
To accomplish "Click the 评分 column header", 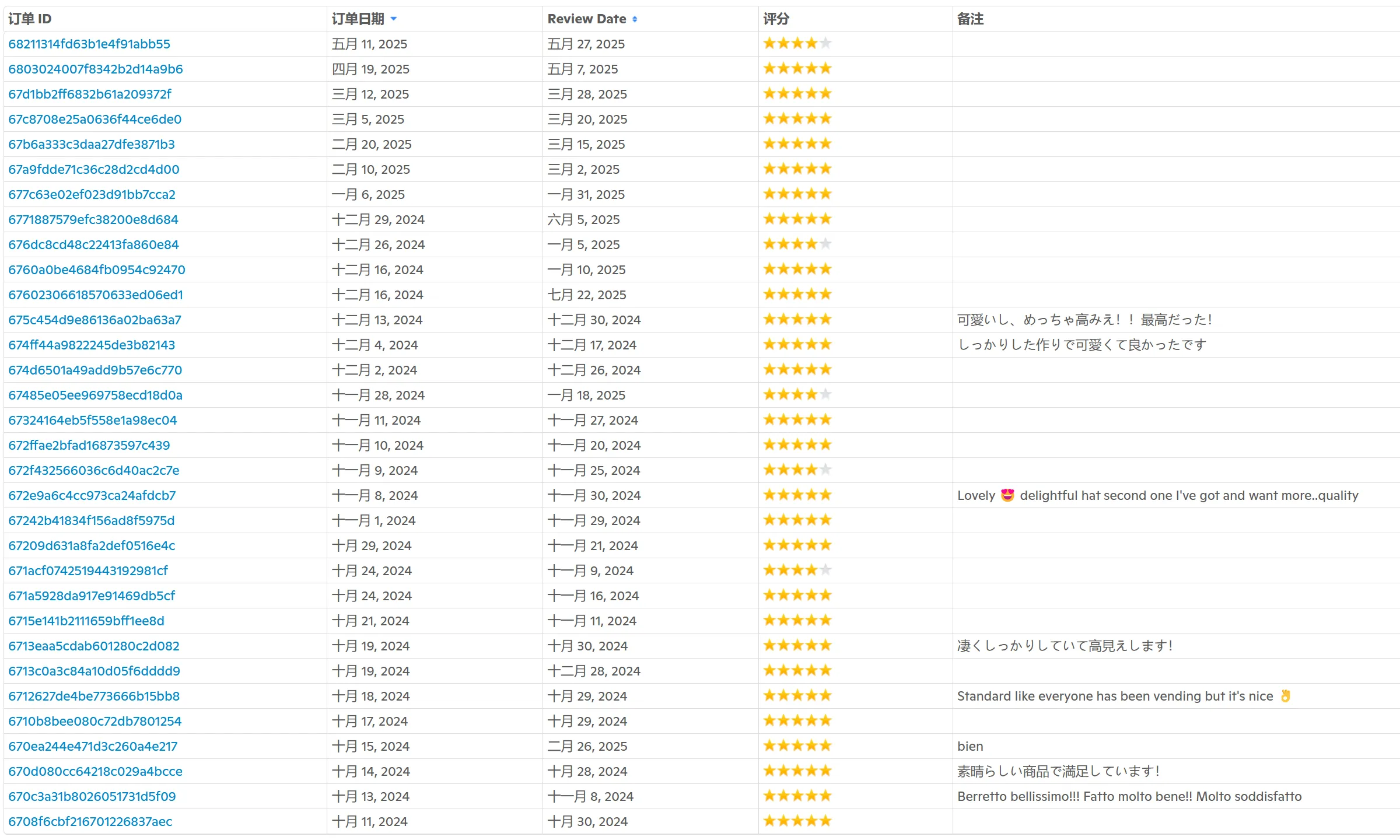I will point(776,19).
